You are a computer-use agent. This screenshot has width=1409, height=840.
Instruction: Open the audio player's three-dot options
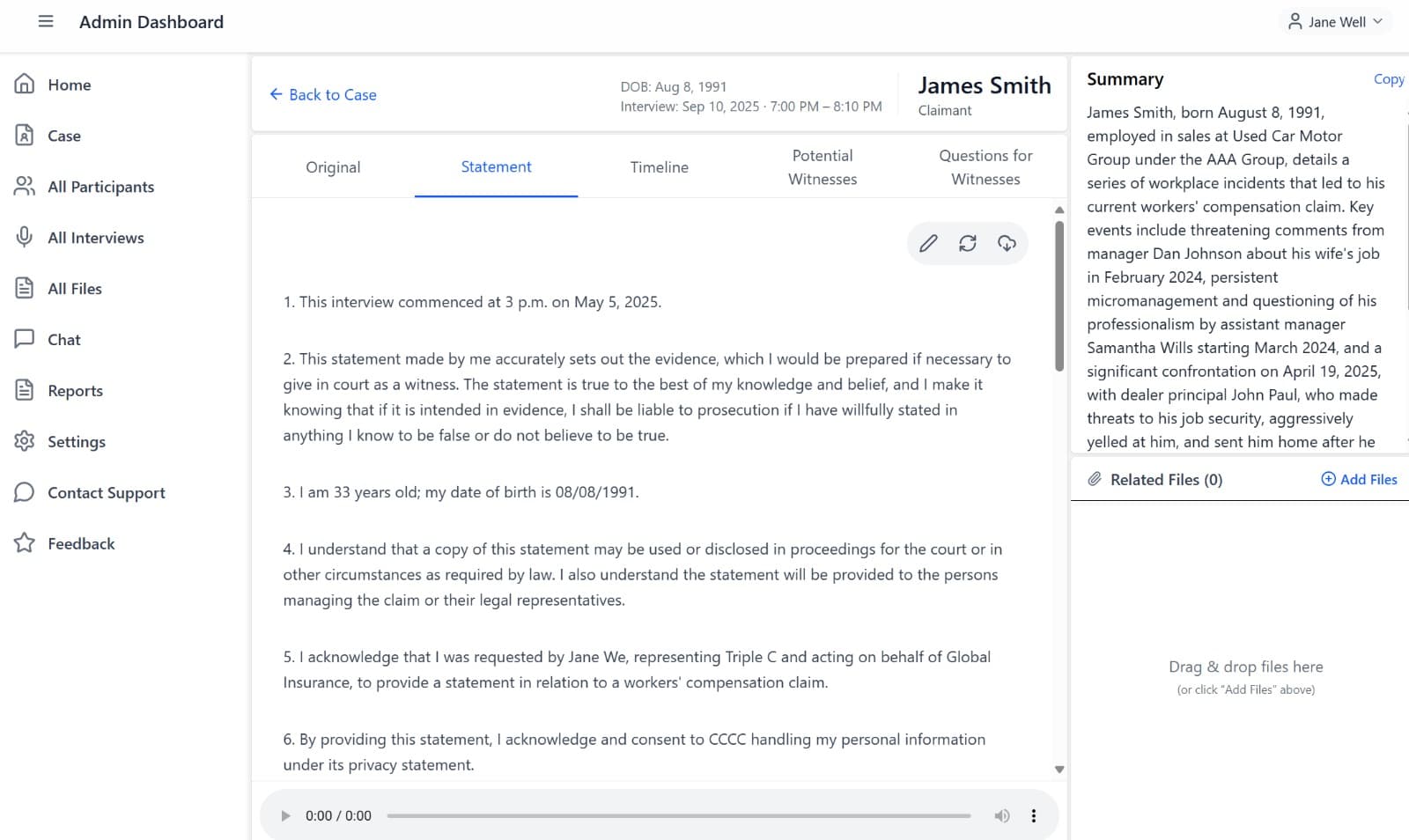point(1034,815)
